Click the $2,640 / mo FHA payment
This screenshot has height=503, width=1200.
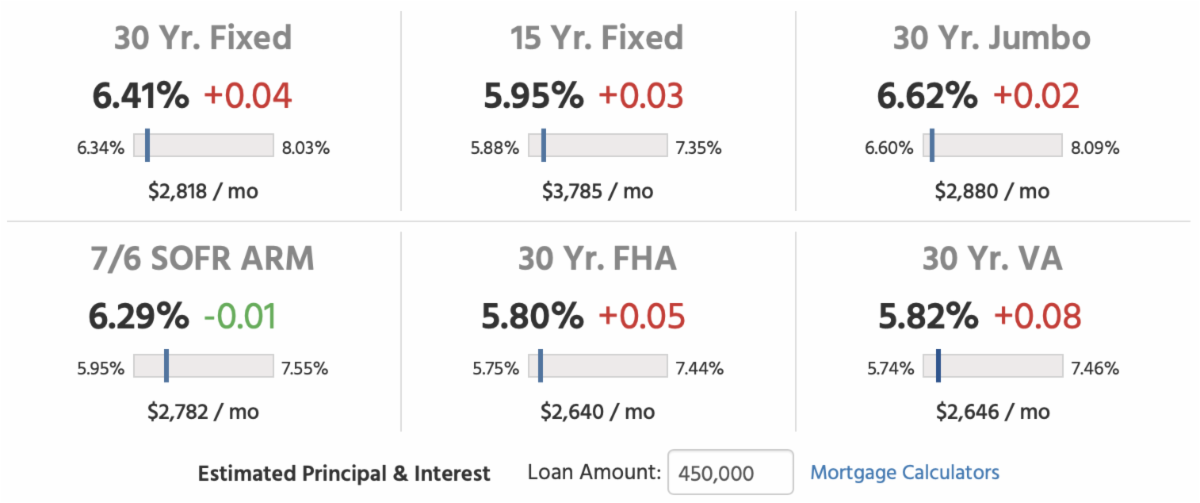click(597, 410)
